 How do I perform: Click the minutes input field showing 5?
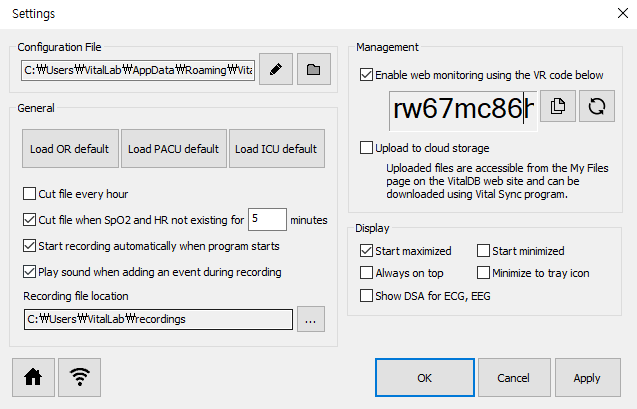coord(267,219)
